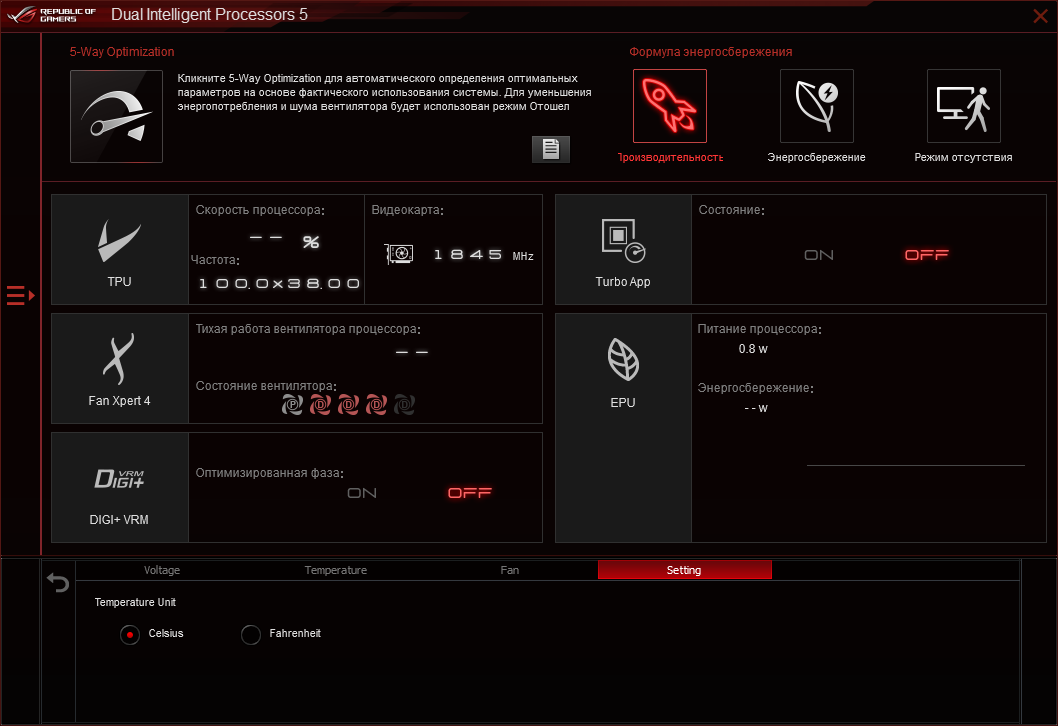Click the third fan status icon
The image size is (1058, 726).
348,405
